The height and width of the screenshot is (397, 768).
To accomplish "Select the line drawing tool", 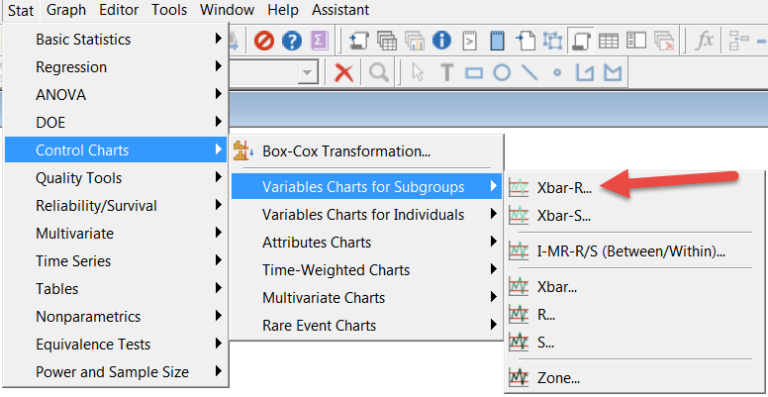I will pyautogui.click(x=529, y=73).
